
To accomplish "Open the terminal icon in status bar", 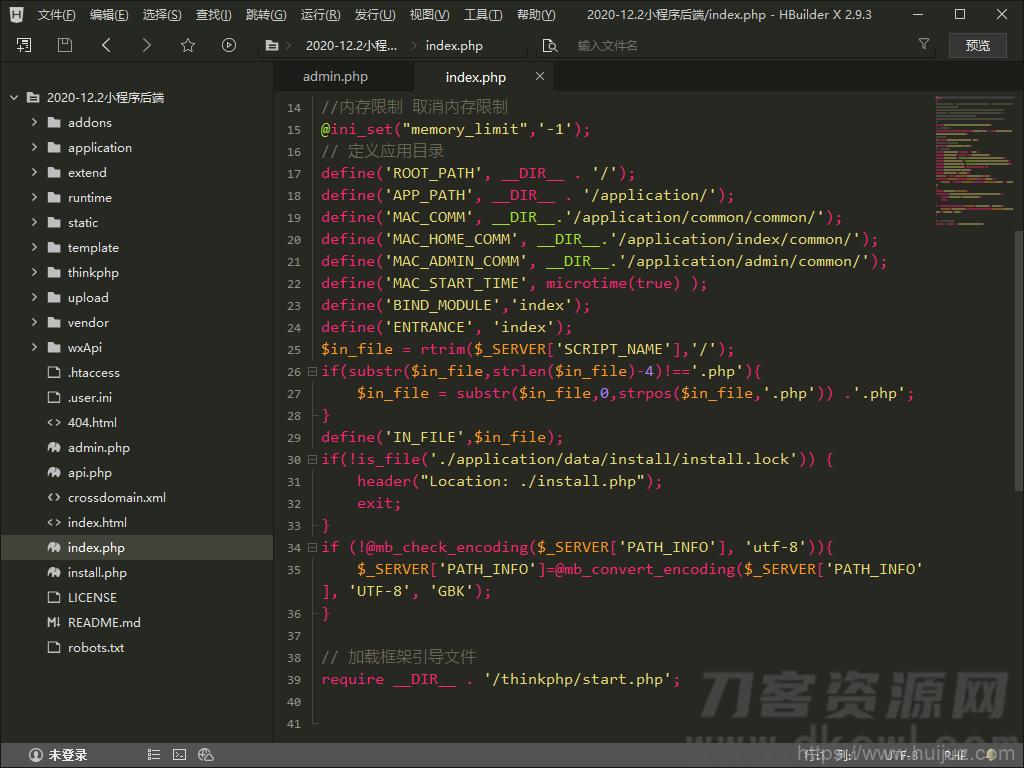I will click(x=180, y=755).
